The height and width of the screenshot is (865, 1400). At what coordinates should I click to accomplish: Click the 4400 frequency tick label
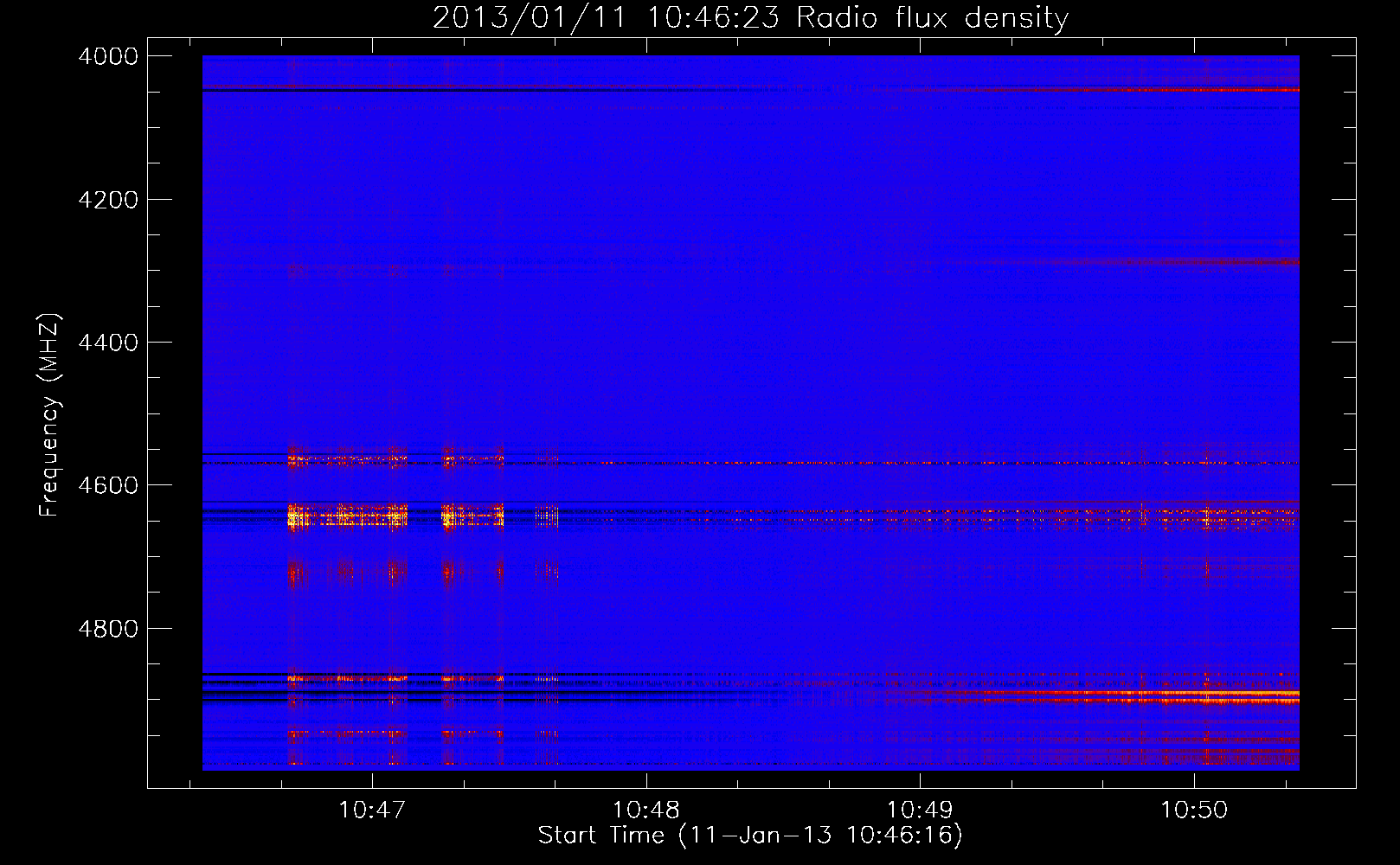point(108,343)
